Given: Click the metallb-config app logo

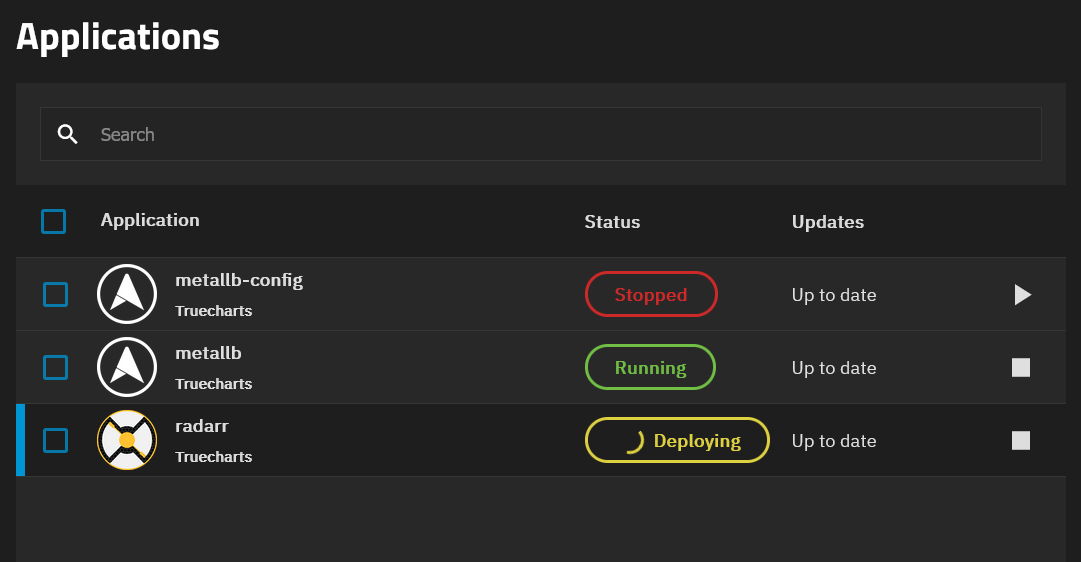Looking at the screenshot, I should tap(127, 294).
